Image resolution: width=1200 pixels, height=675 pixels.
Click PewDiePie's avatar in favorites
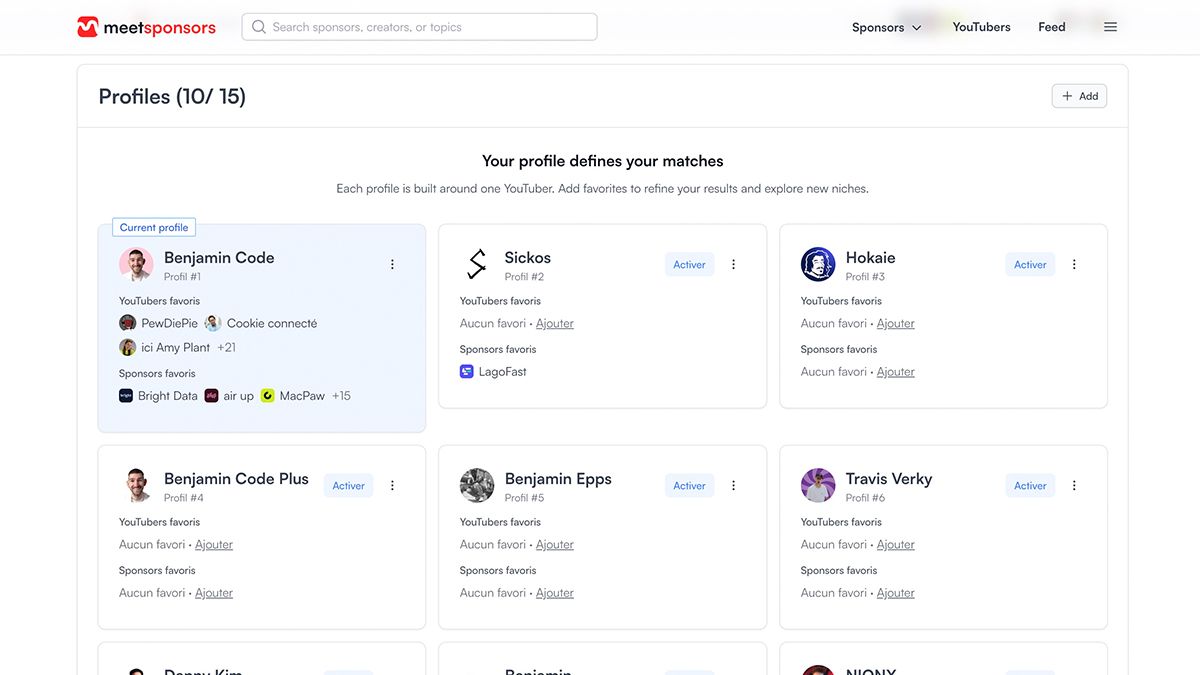[x=128, y=323]
